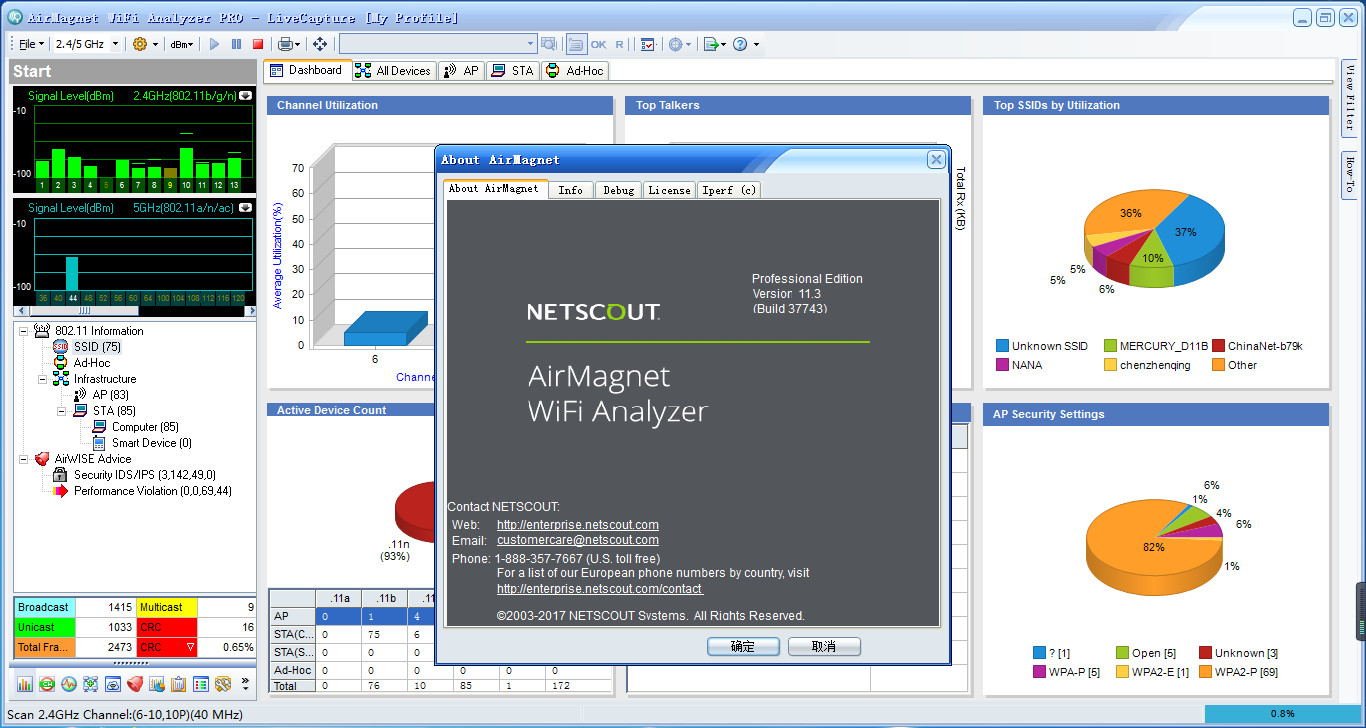Open the File menu dropdown
This screenshot has width=1366, height=728.
(x=29, y=43)
